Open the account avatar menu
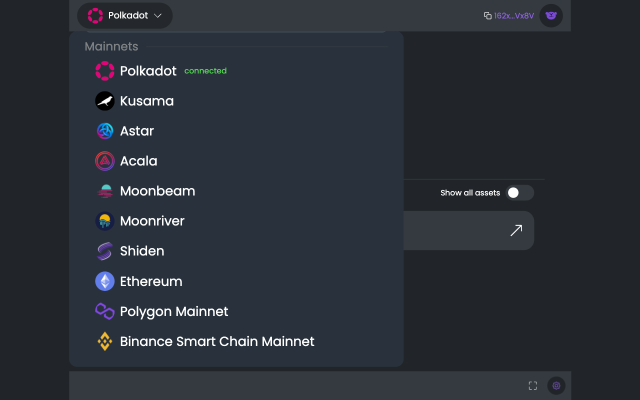Image resolution: width=640 pixels, height=400 pixels. click(551, 16)
